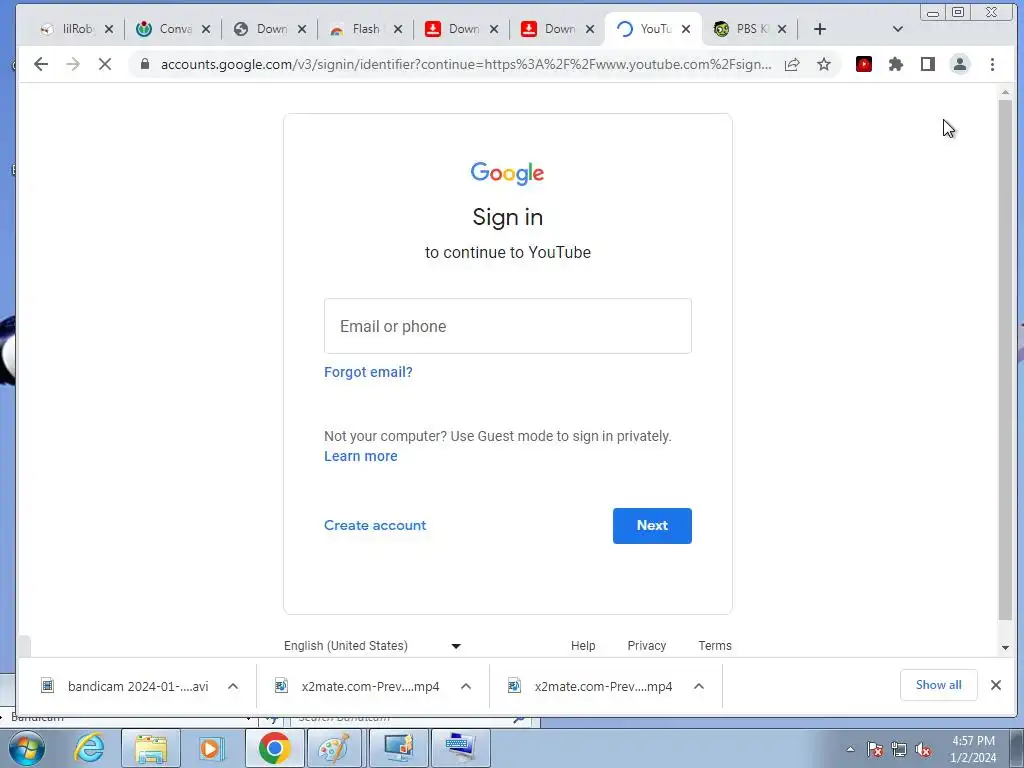
Task: Click the muted volume tray icon
Action: (923, 750)
